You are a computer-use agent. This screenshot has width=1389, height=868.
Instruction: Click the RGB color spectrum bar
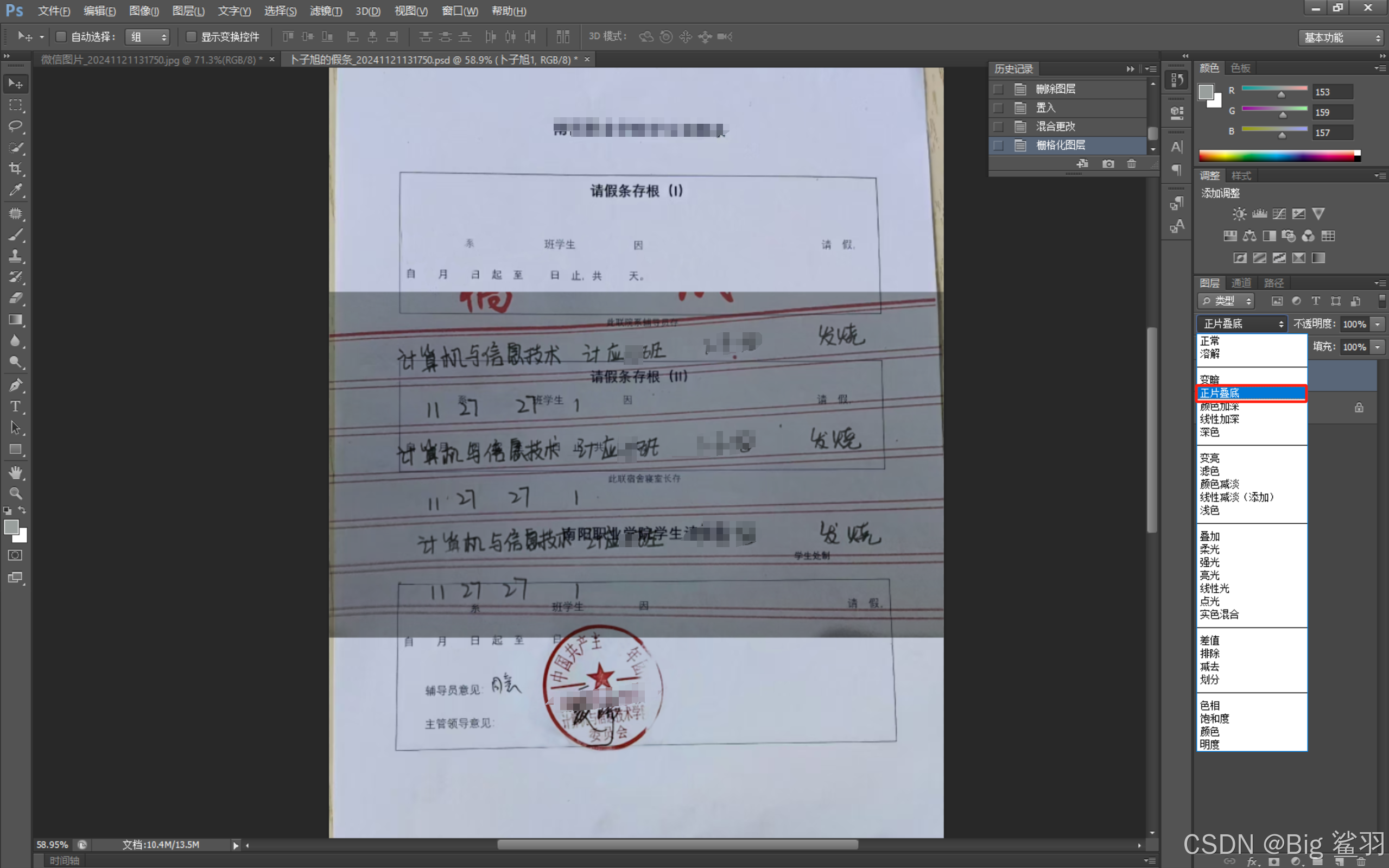1277,156
